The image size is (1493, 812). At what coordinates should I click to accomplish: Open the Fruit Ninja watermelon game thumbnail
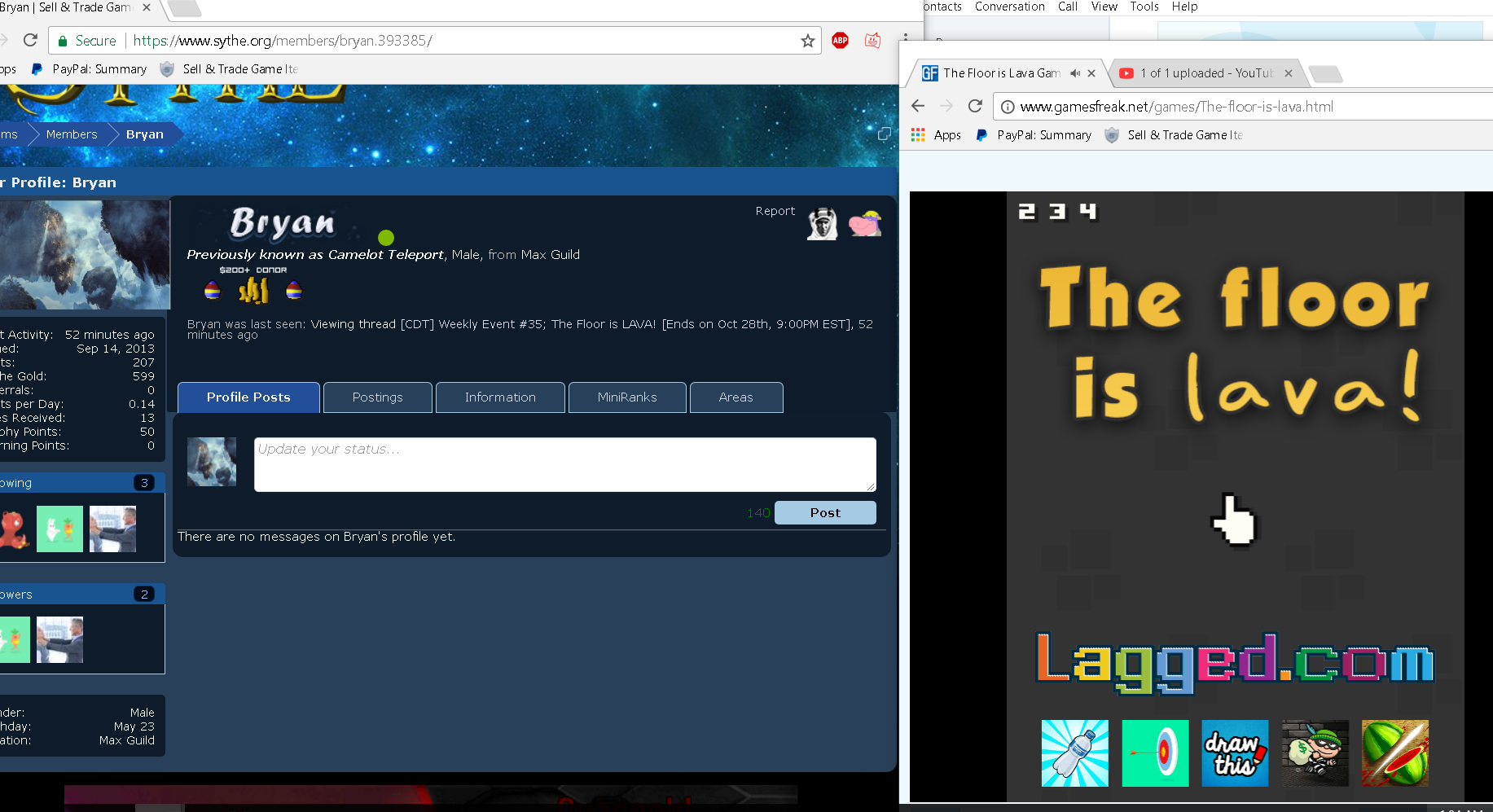[x=1395, y=753]
